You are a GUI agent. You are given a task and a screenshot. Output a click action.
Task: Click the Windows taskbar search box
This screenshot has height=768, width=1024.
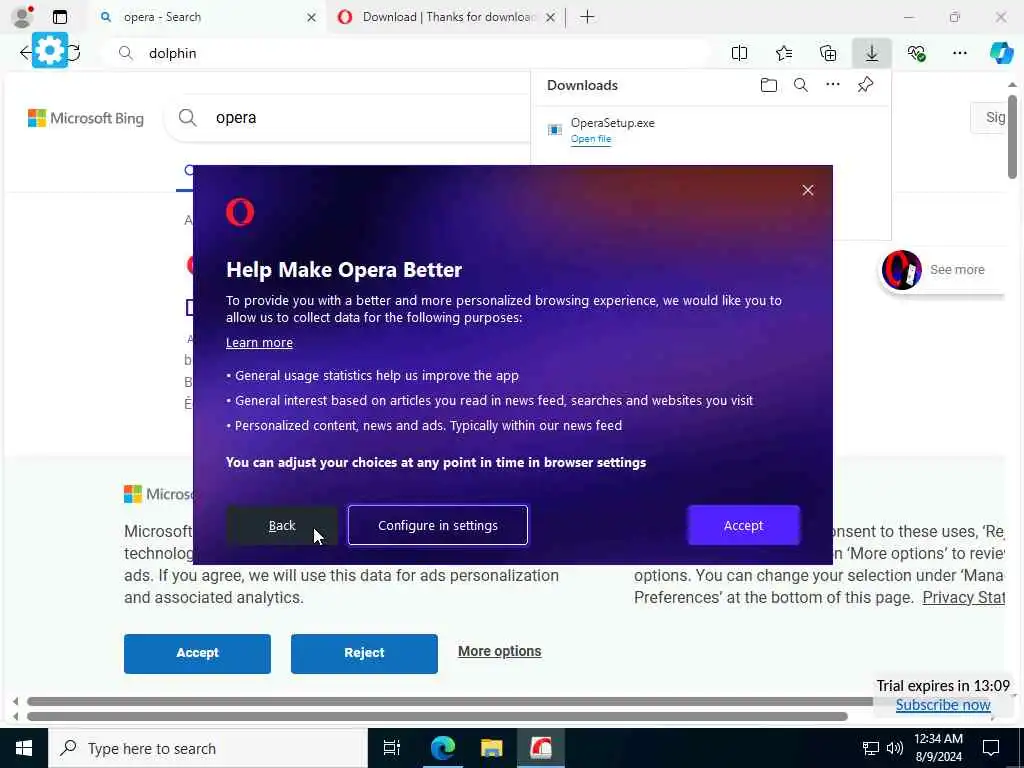click(208, 748)
